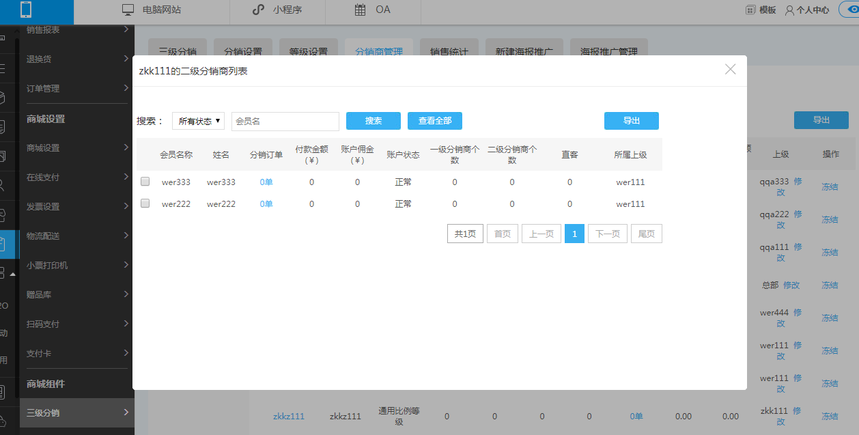
Task: Click wer111 superior in wer222 row
Action: tap(630, 204)
